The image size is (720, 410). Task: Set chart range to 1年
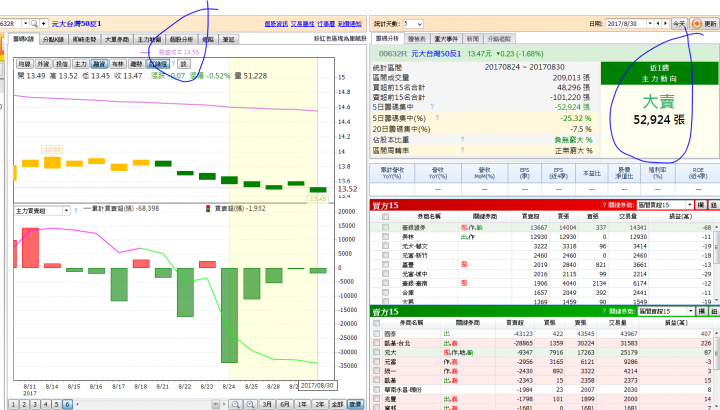click(302, 404)
